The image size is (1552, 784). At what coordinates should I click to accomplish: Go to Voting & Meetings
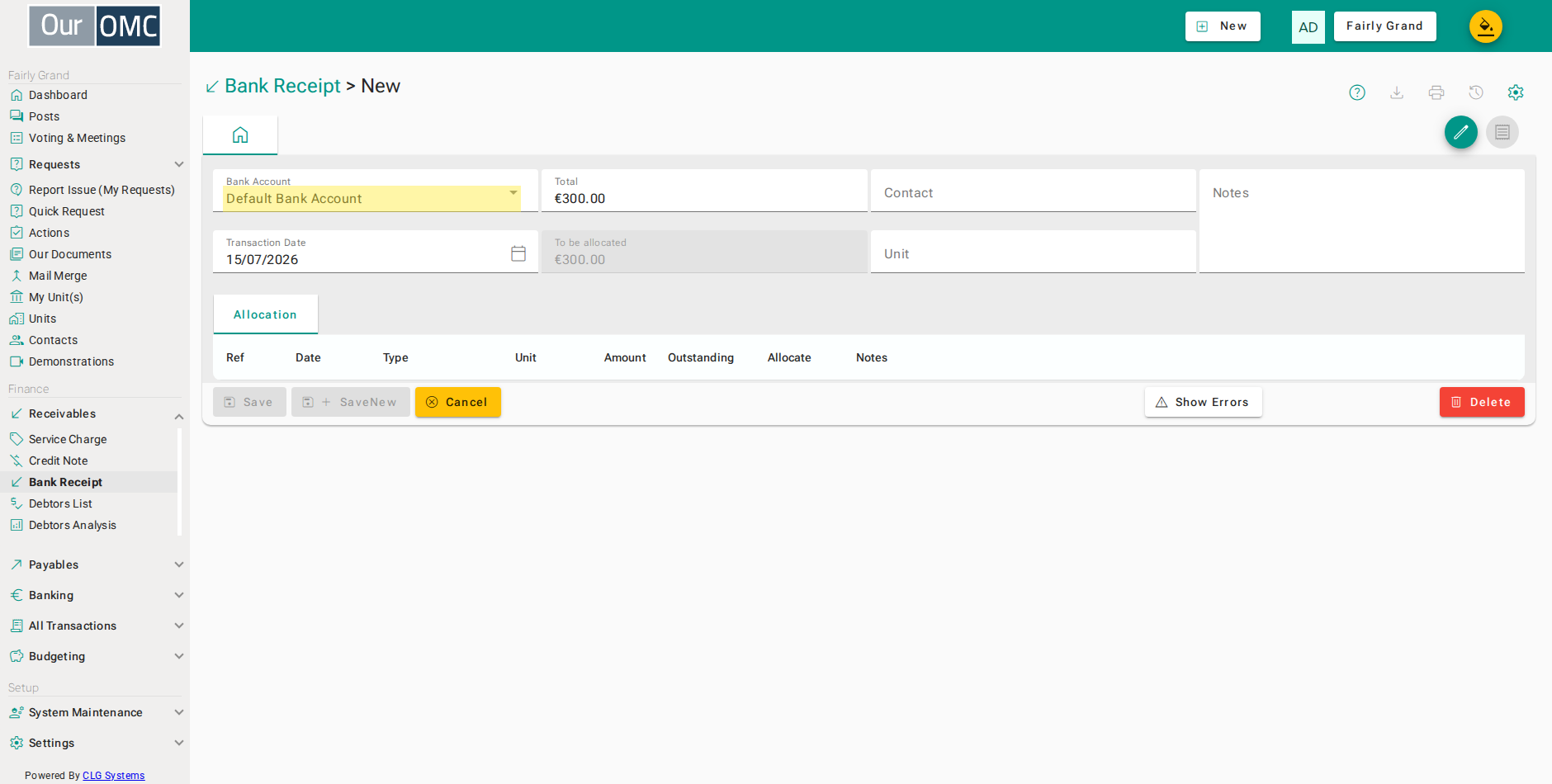pos(77,138)
